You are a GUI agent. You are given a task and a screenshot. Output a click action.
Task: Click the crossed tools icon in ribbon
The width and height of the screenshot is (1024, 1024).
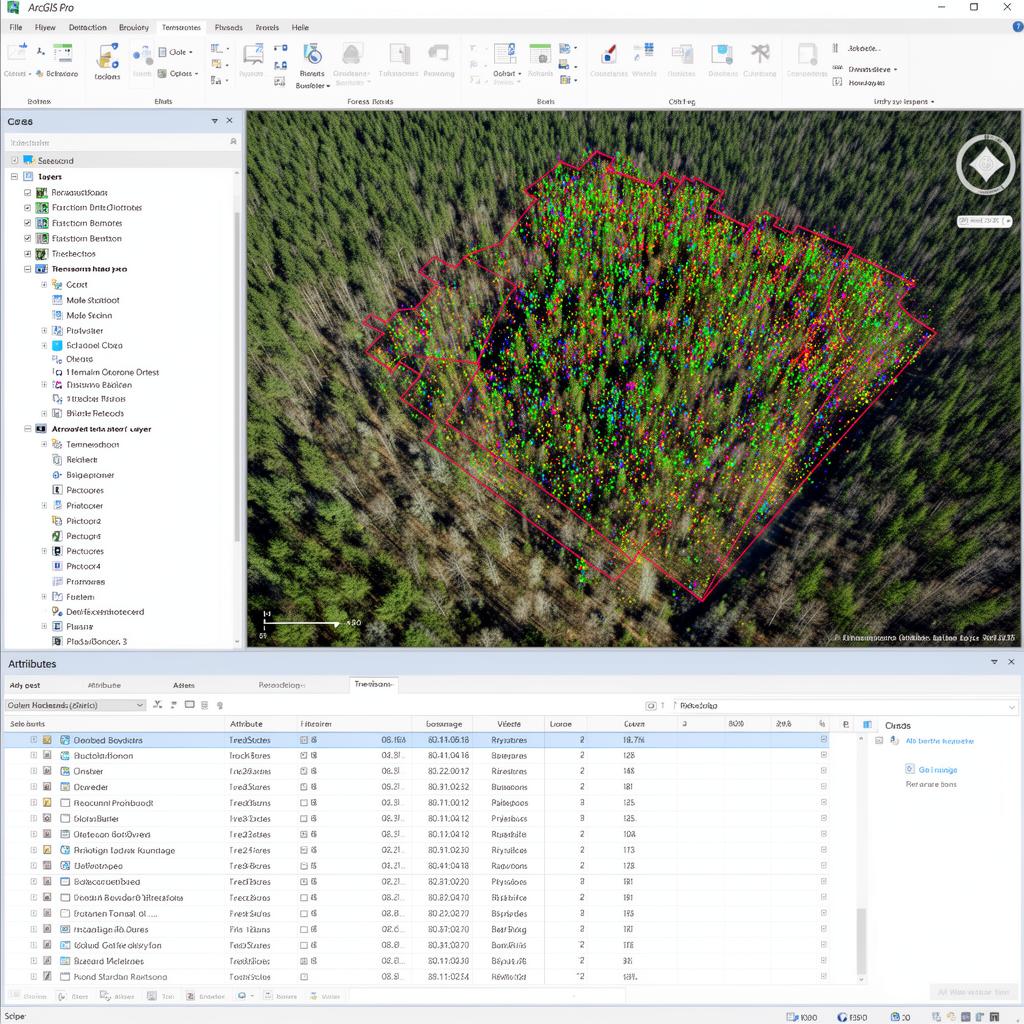(760, 54)
